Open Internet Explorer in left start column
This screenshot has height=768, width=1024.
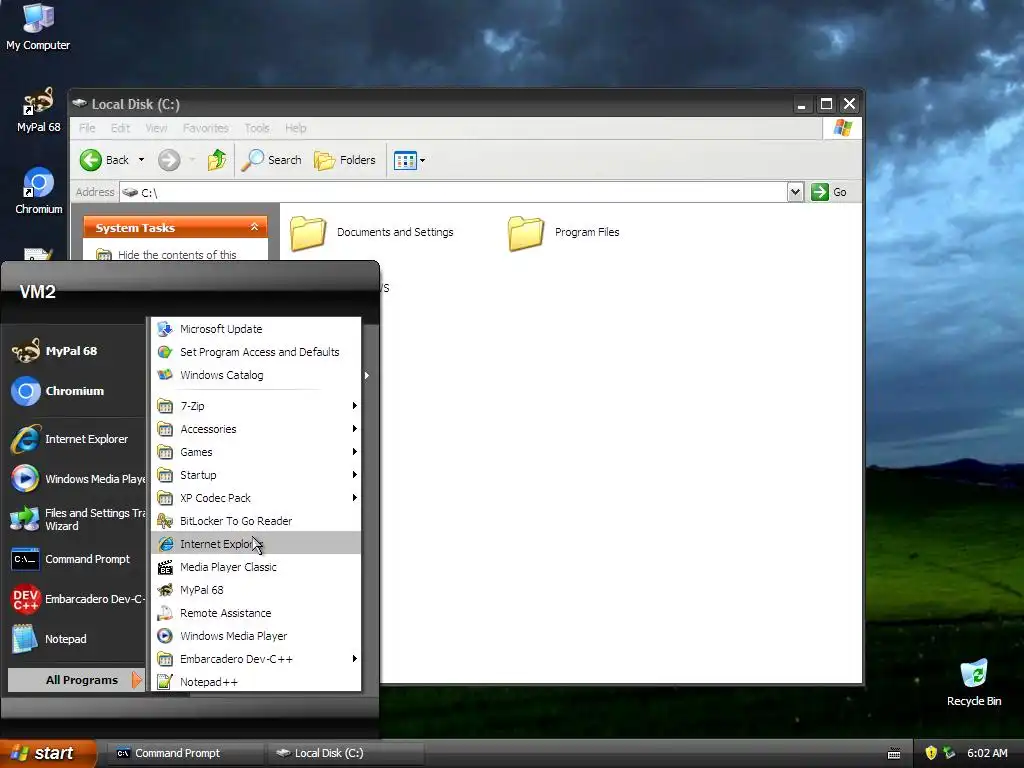pyautogui.click(x=75, y=439)
